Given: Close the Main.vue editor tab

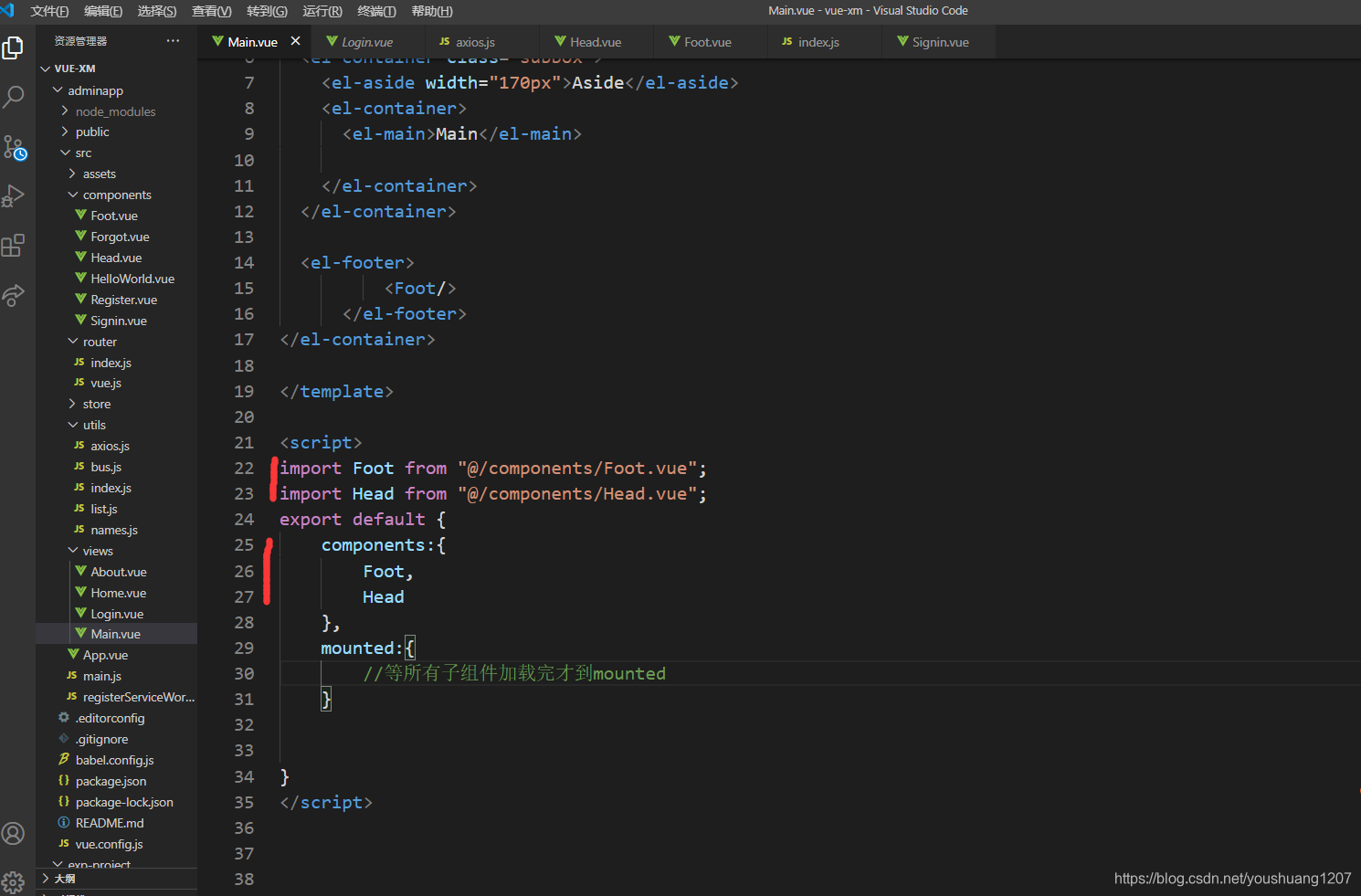Looking at the screenshot, I should pyautogui.click(x=295, y=41).
